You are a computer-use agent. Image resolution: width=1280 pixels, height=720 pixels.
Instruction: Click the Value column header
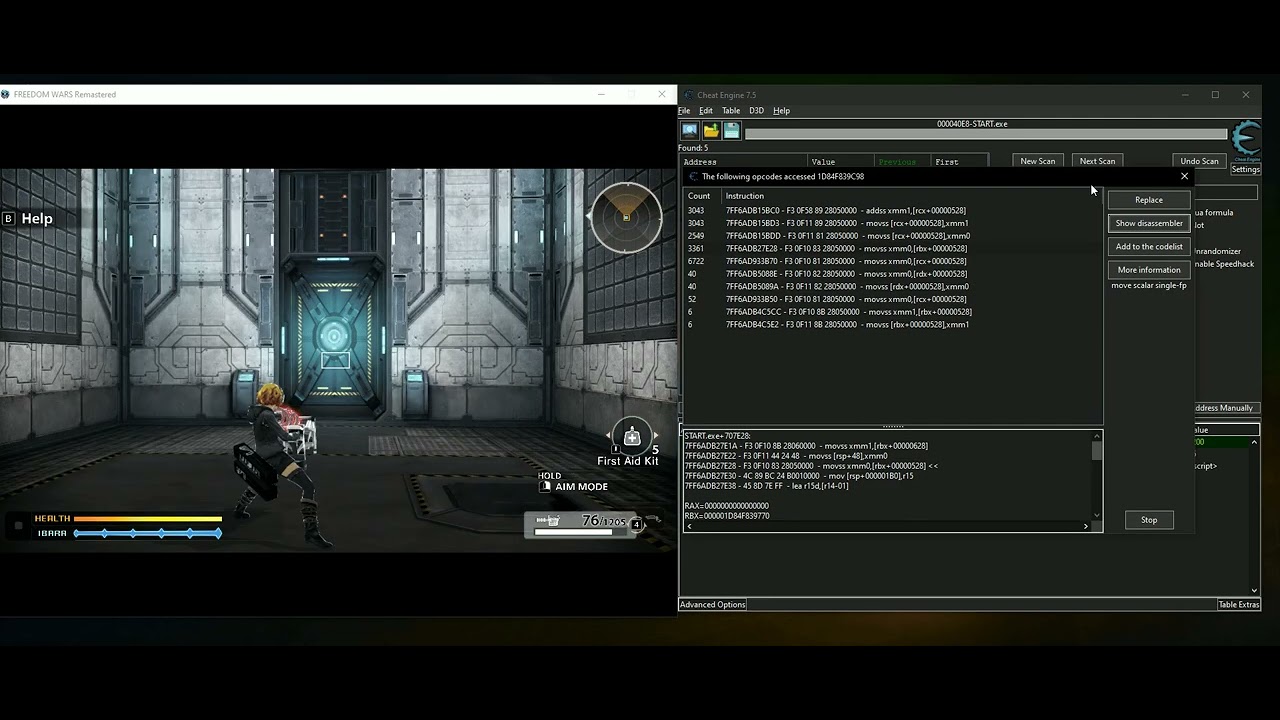tap(840, 162)
